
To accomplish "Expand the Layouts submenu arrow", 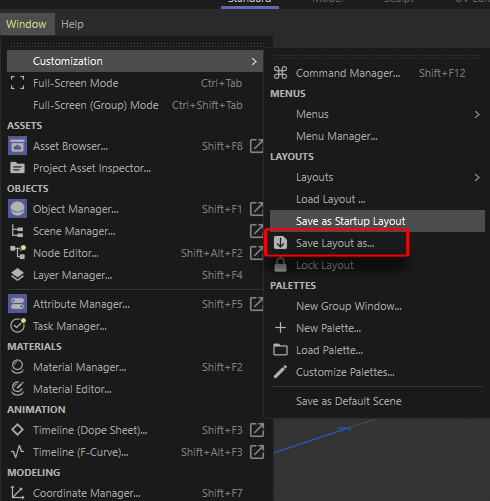I will pyautogui.click(x=477, y=177).
